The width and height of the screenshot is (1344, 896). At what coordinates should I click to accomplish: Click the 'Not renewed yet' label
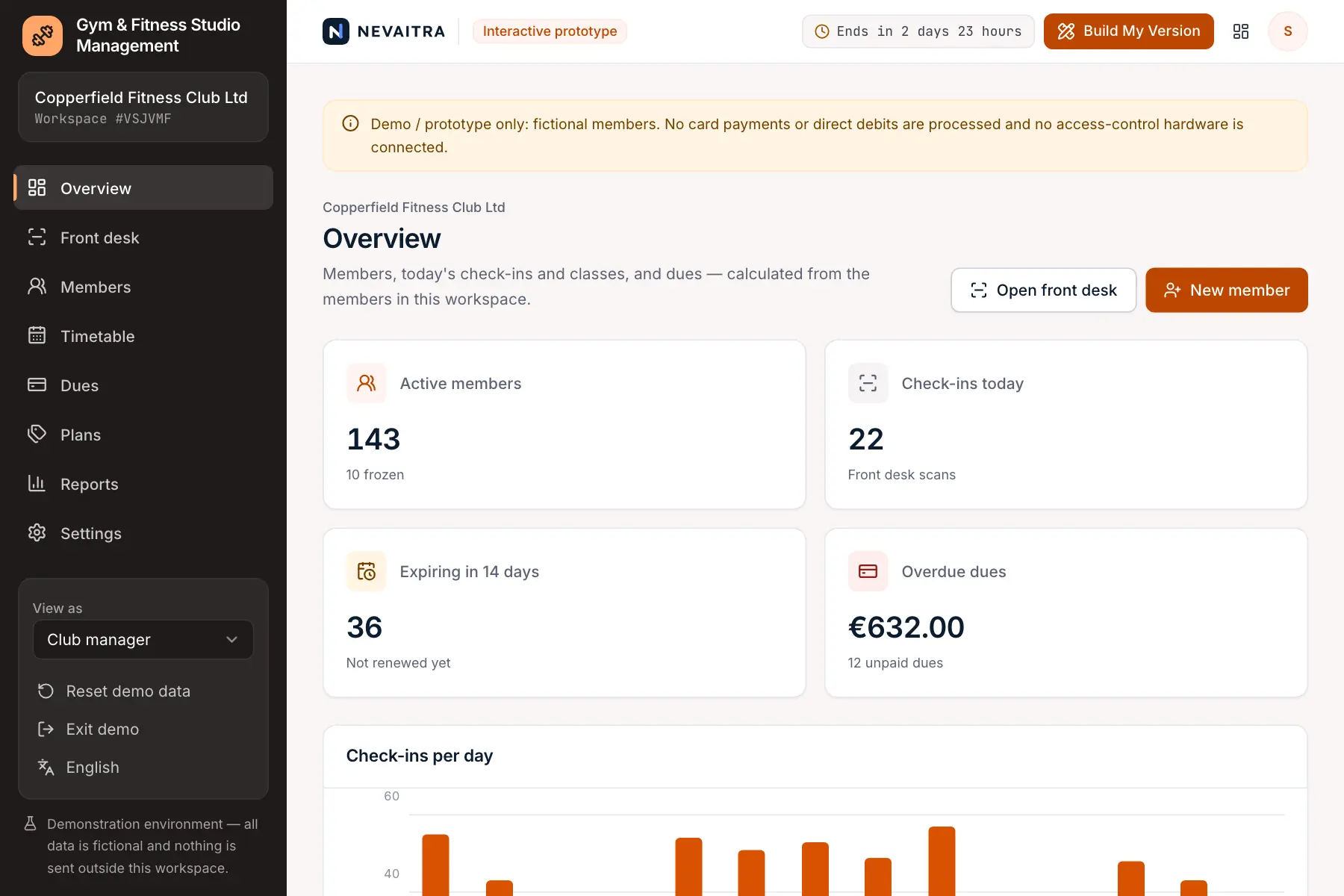[398, 663]
